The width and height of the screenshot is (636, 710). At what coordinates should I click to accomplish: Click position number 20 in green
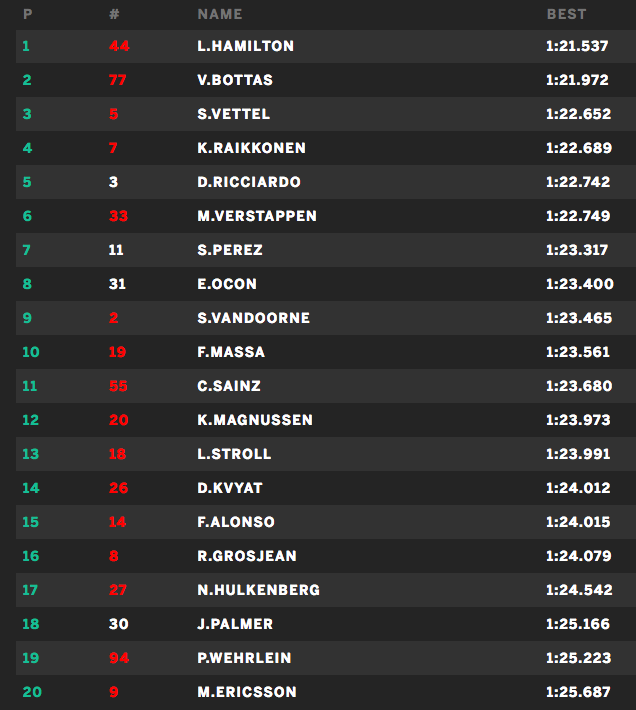pos(31,692)
